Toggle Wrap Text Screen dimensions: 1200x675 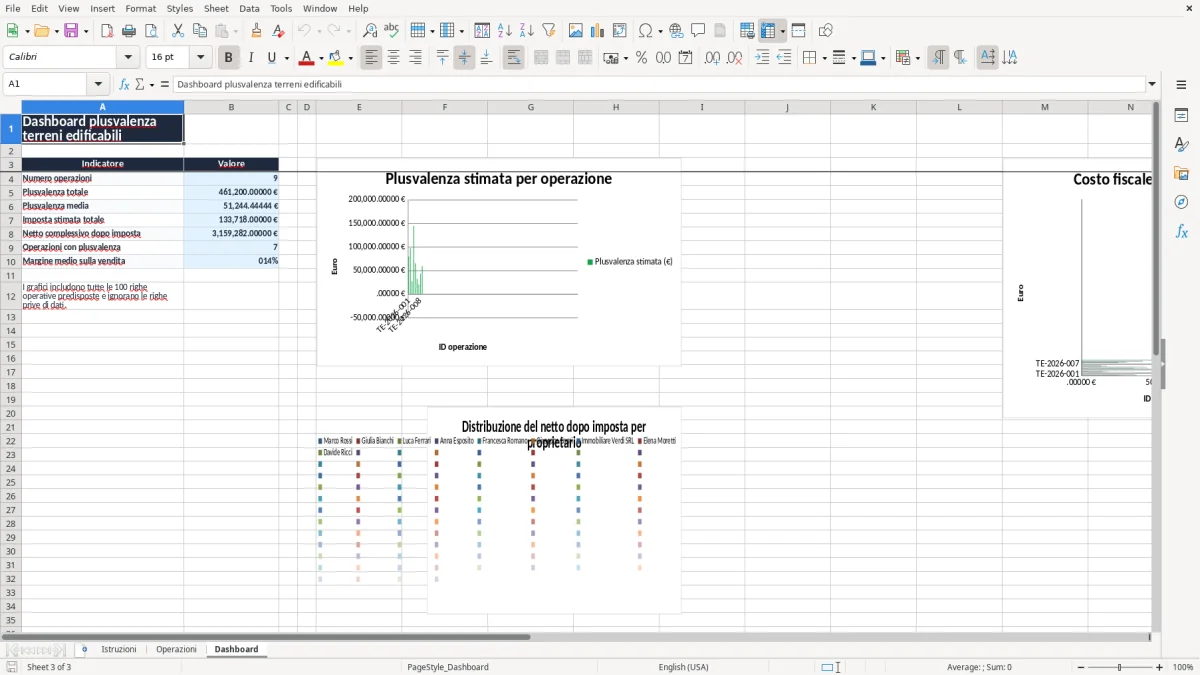514,58
